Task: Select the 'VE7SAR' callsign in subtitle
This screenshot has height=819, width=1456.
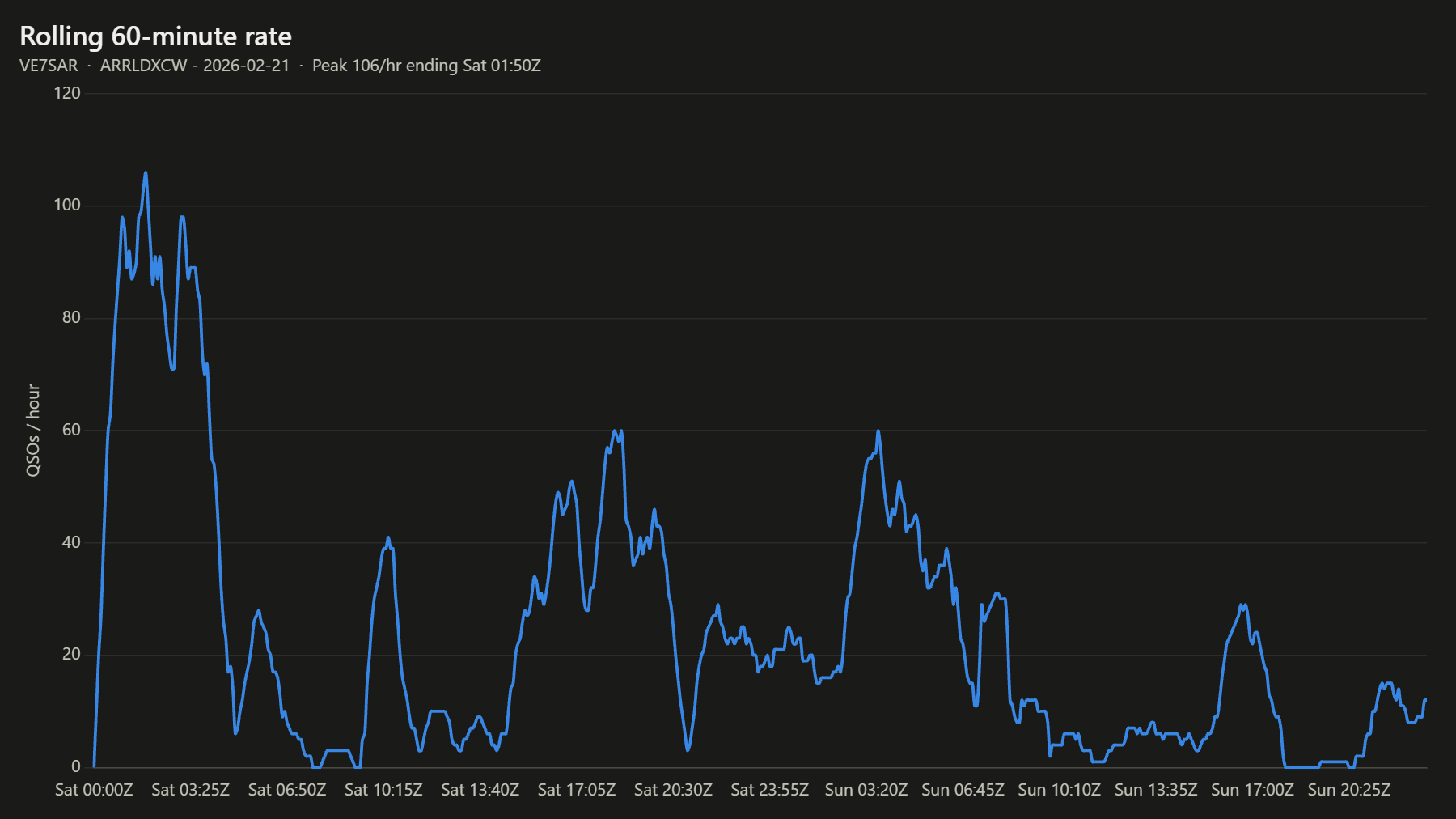Action: click(x=49, y=66)
